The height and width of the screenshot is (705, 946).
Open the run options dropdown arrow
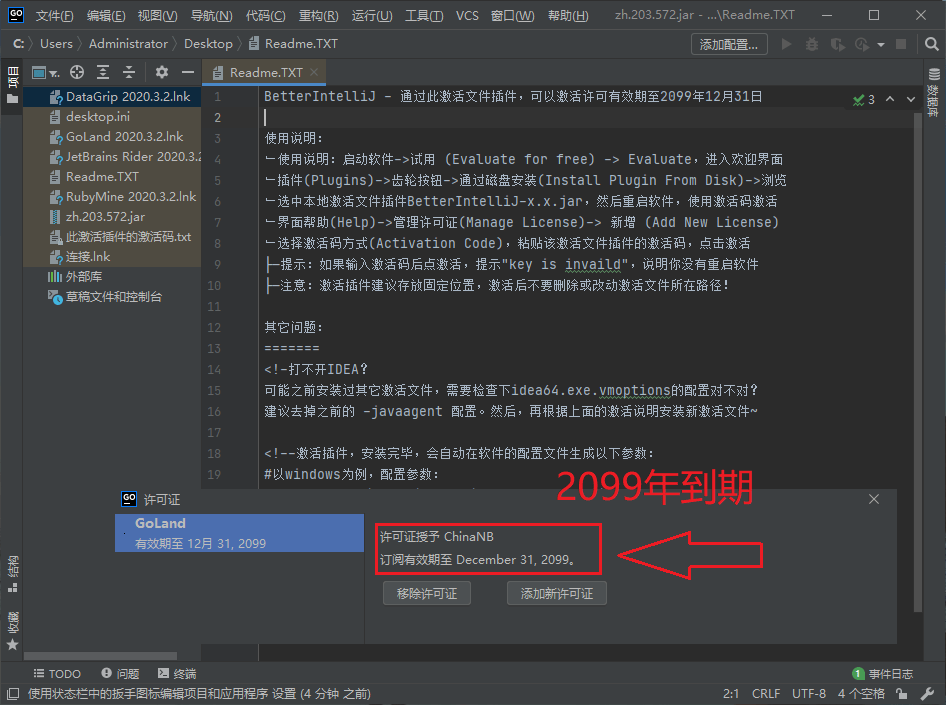tap(881, 45)
